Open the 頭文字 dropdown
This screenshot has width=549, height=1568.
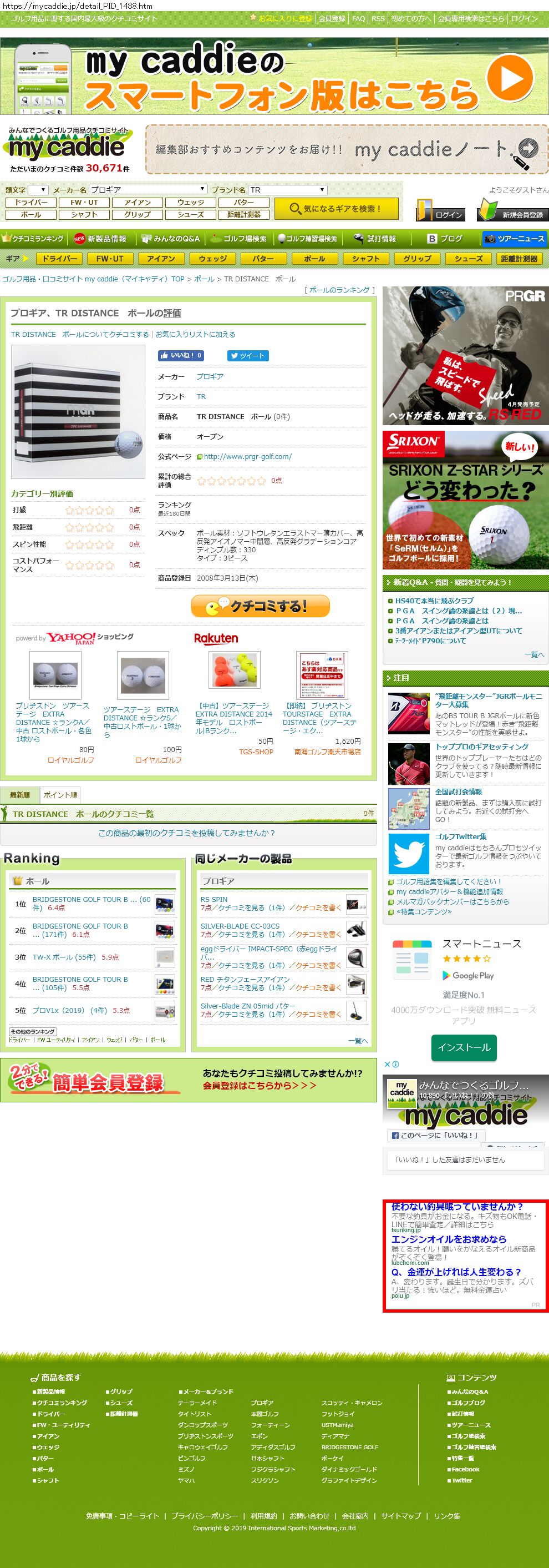click(x=38, y=190)
